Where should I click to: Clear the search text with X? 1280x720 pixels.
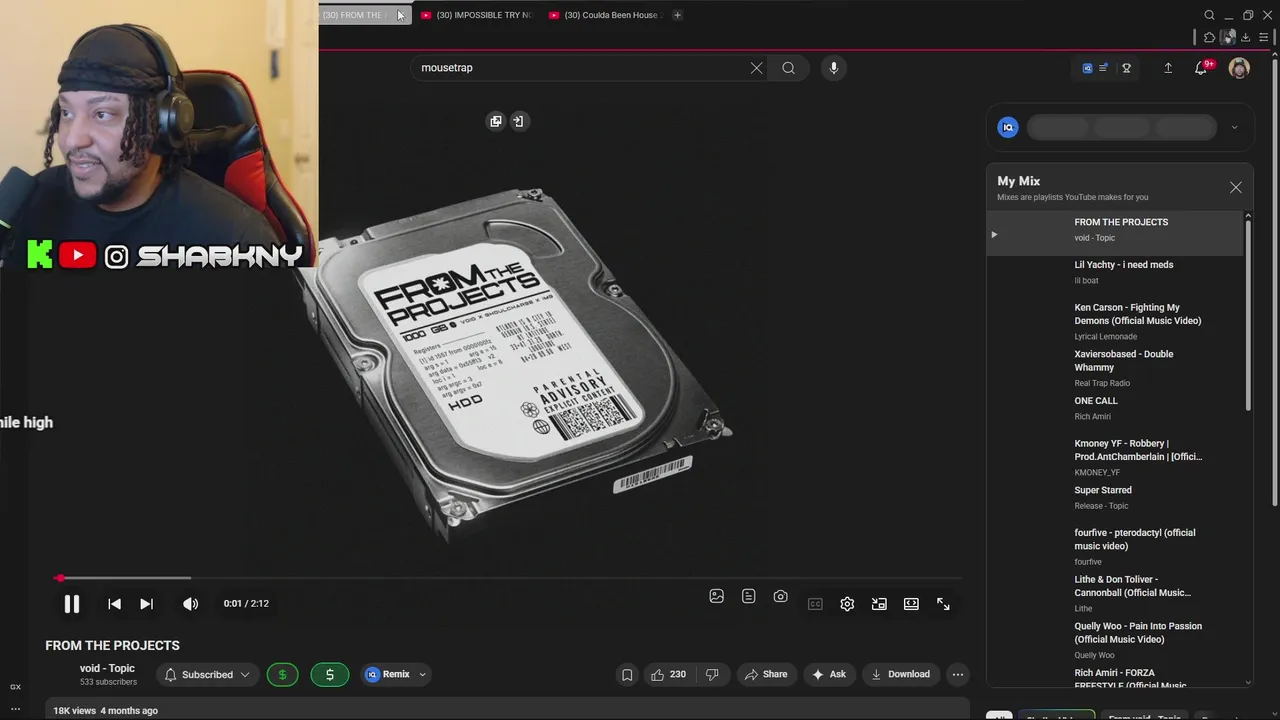tap(756, 68)
